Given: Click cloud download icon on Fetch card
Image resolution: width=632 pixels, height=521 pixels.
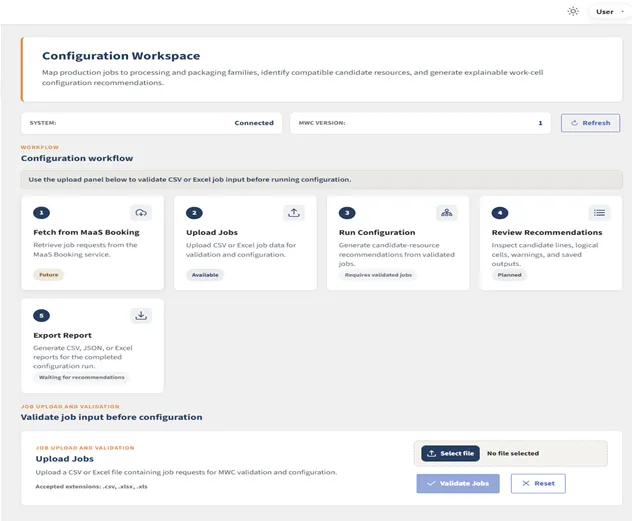Looking at the screenshot, I should pyautogui.click(x=141, y=213).
